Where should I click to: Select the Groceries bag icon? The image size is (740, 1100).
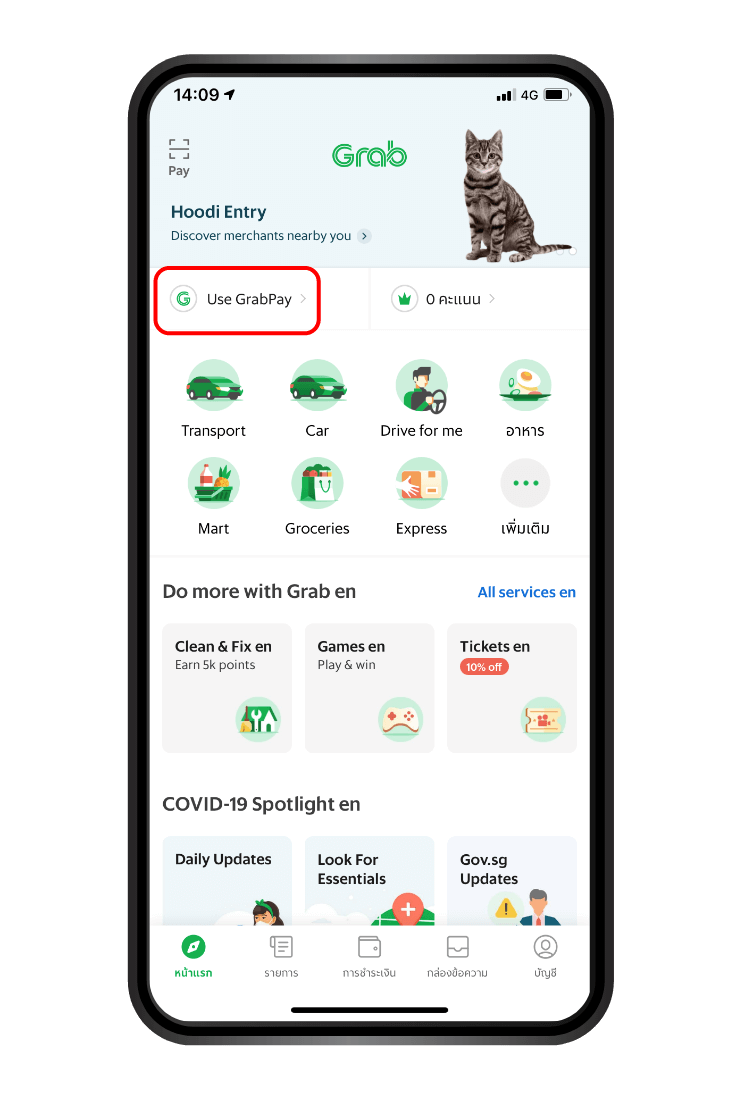(318, 483)
